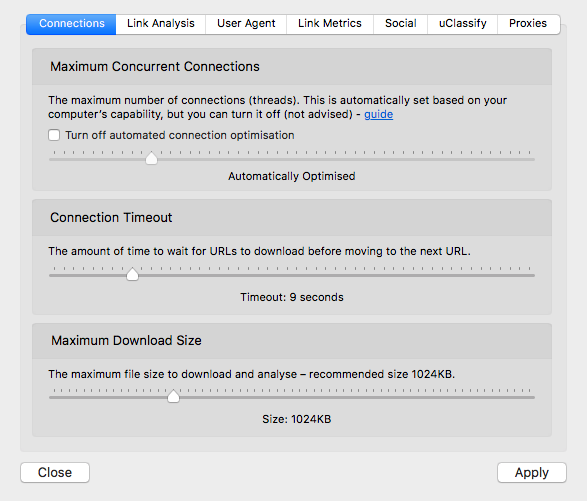Click the 'Maximum Concurrent Connections' heading
The image size is (587, 501).
(155, 67)
